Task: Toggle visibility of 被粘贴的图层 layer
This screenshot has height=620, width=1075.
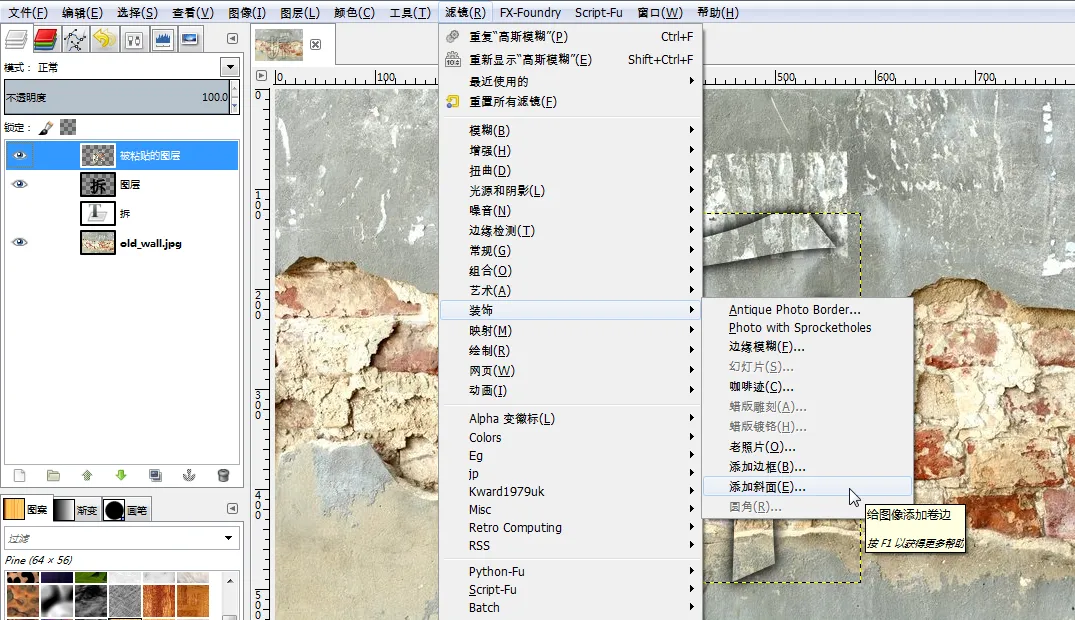Action: [20, 156]
